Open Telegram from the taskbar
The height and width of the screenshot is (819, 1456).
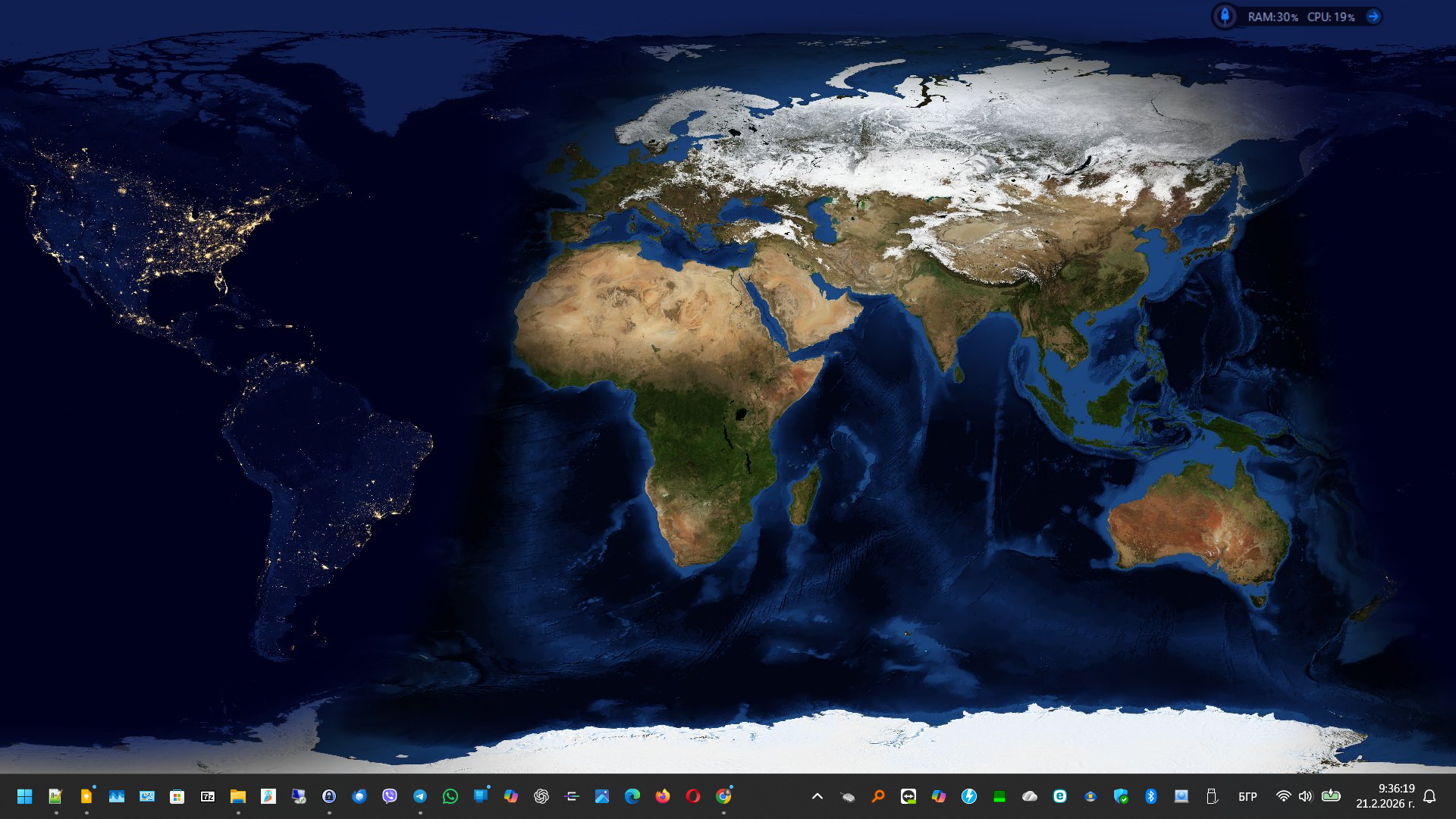click(x=420, y=796)
